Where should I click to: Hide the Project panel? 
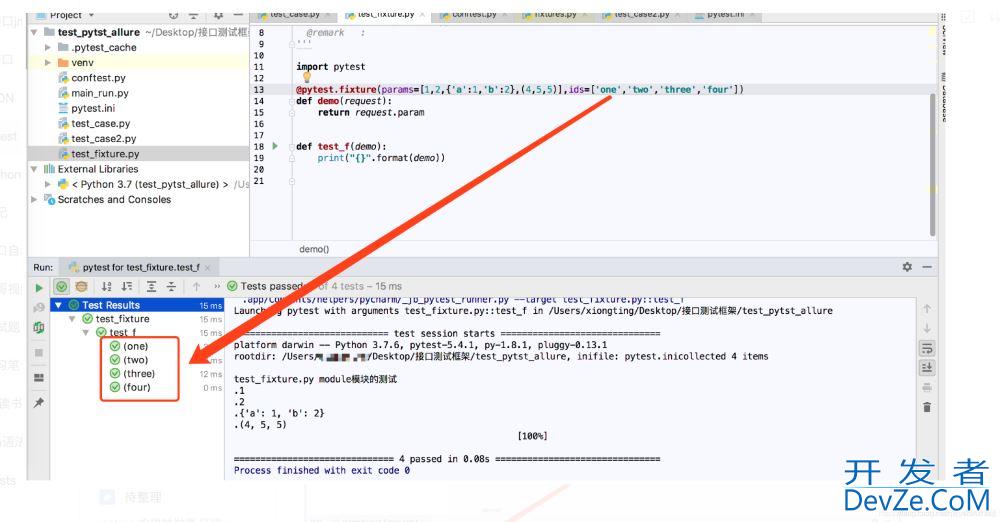click(x=238, y=15)
